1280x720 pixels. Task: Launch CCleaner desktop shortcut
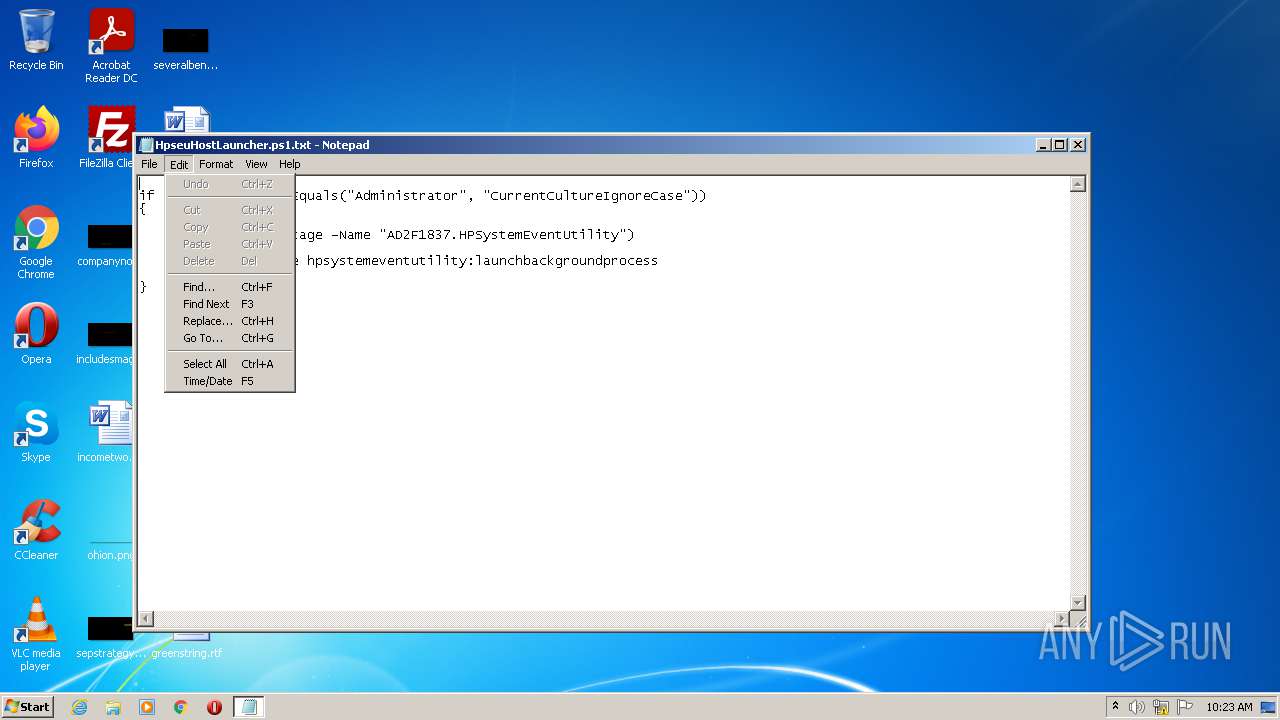(36, 530)
